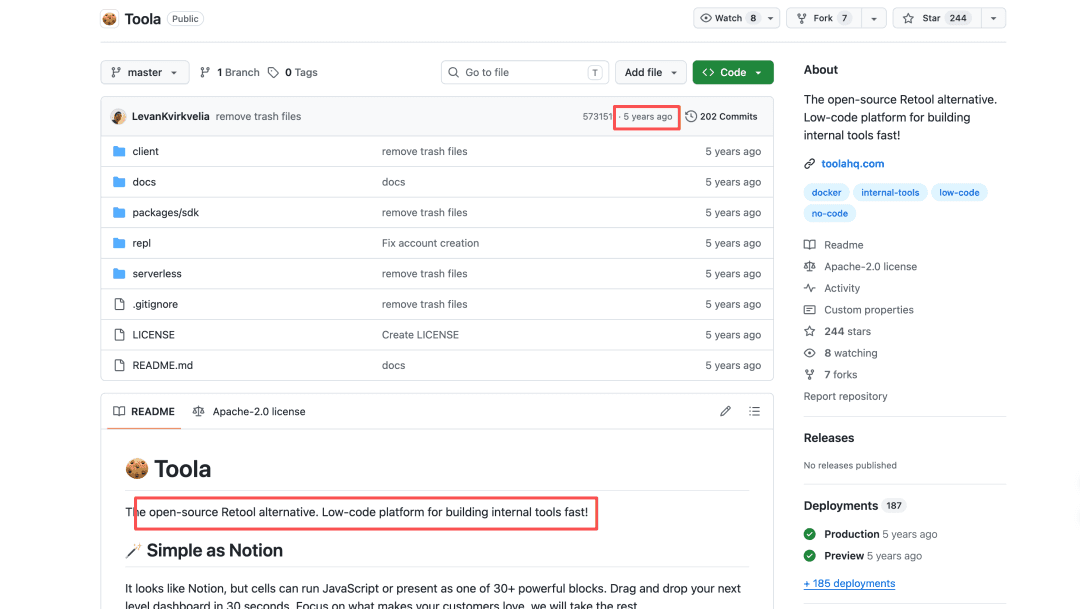The width and height of the screenshot is (1080, 609).
Task: Open the LICENSE file
Action: [x=154, y=335]
